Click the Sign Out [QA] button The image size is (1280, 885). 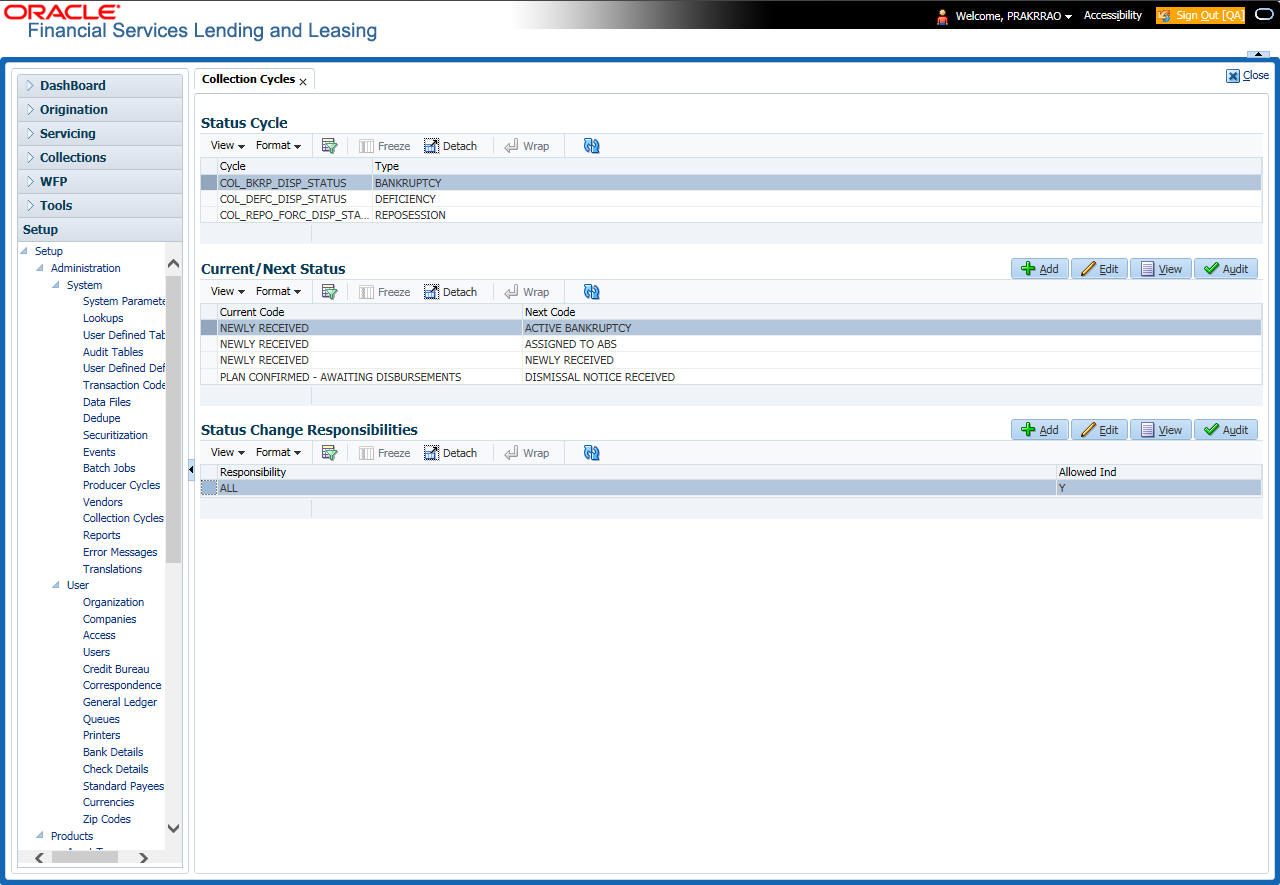point(1200,16)
